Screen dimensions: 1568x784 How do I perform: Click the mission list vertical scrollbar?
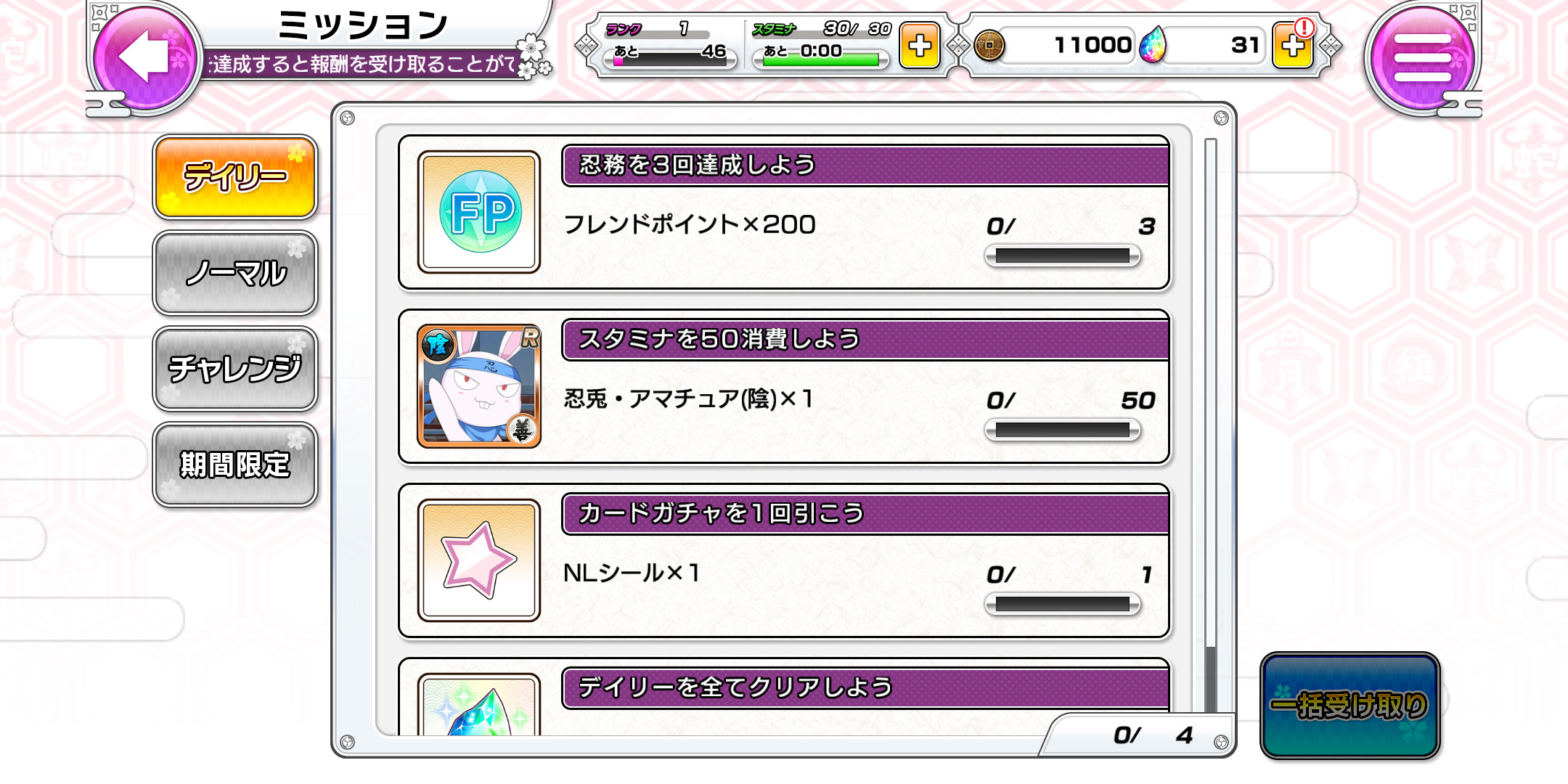1210,425
